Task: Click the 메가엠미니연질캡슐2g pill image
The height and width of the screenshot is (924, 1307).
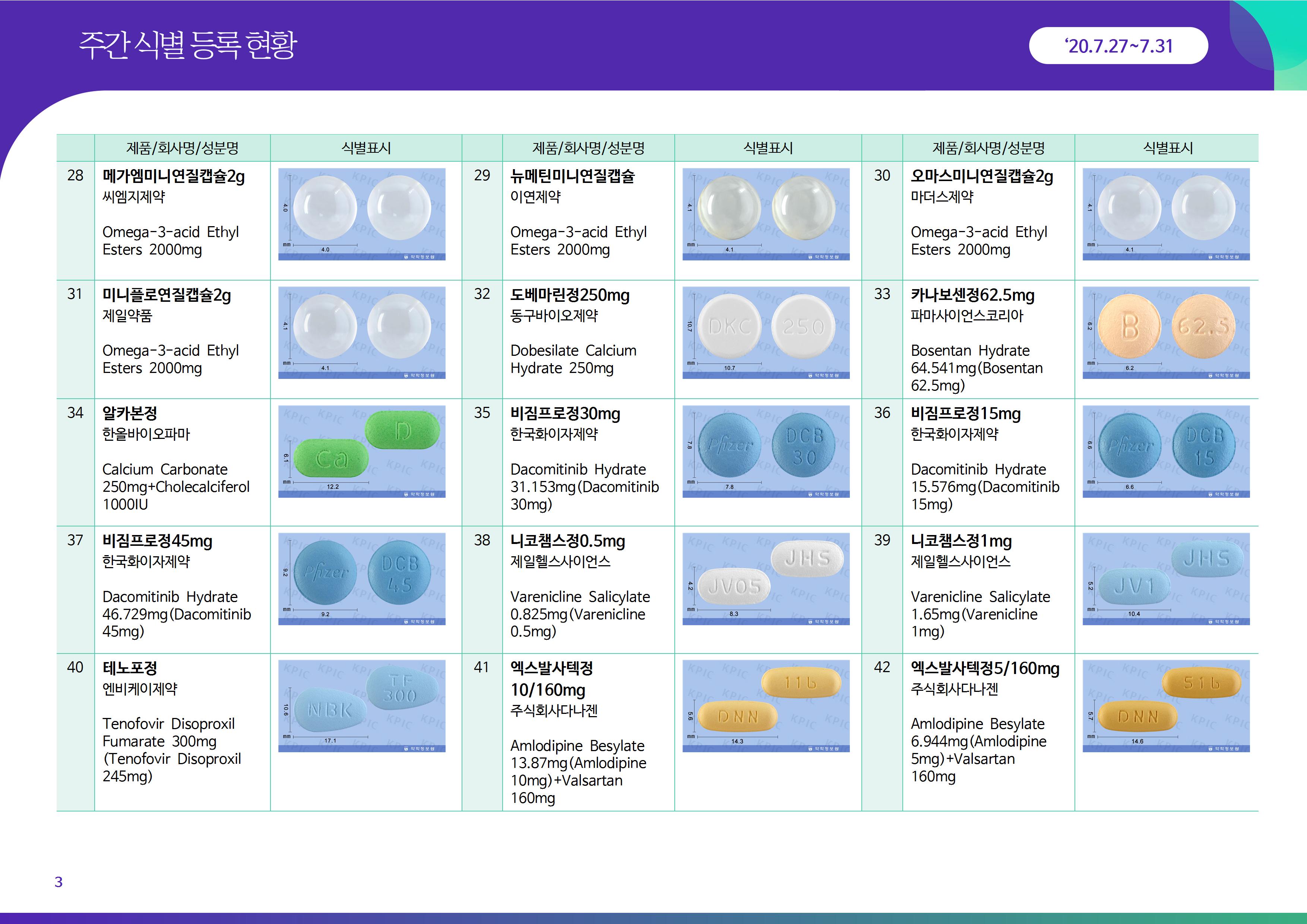Action: [361, 214]
